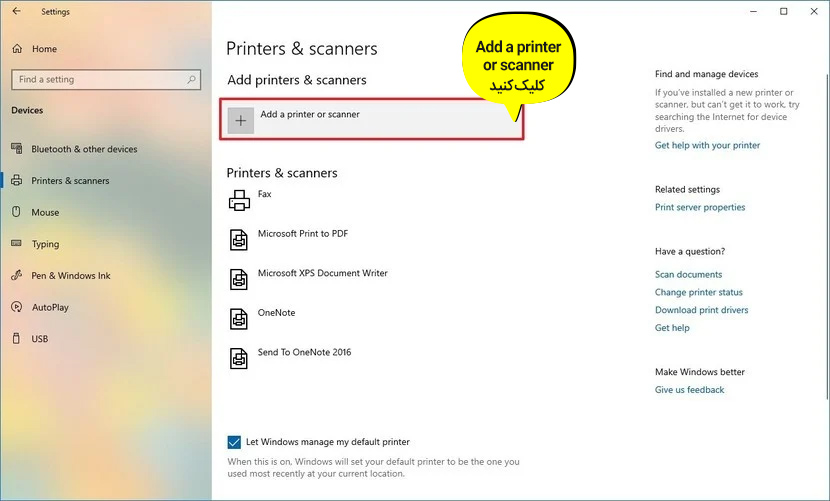
Task: Open Bluetooth & other devices page
Action: pyautogui.click(x=84, y=149)
